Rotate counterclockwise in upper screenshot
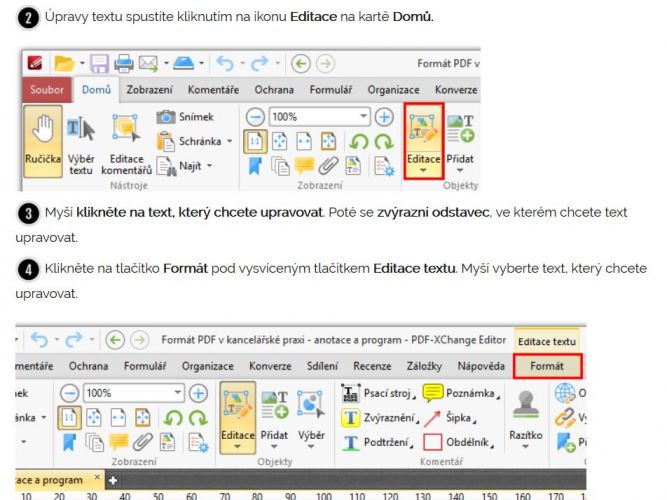This screenshot has width=667, height=500. (359, 142)
